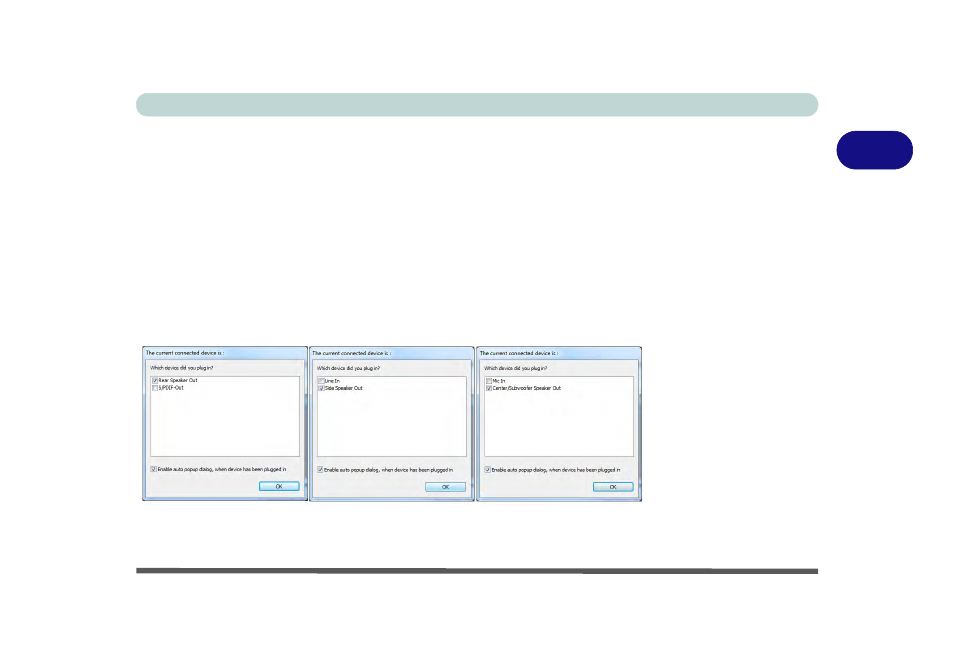The image size is (954, 672).
Task: Toggle auto popup checkbox in the Line In dialog
Action: [320, 470]
